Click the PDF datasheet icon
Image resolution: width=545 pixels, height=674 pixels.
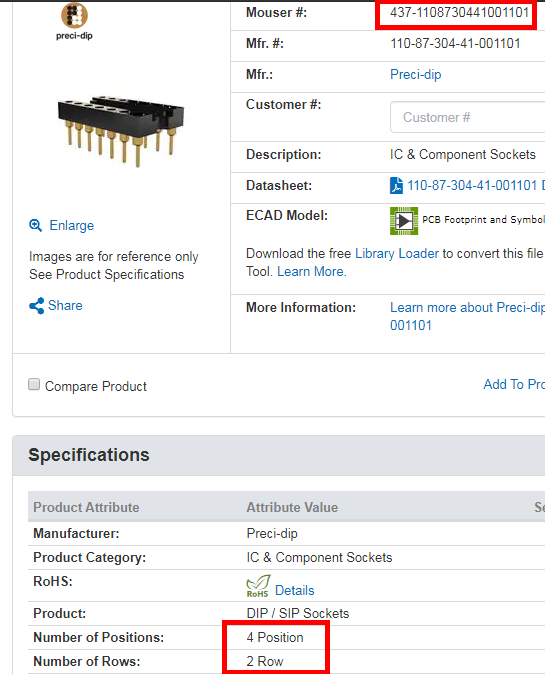coord(396,186)
